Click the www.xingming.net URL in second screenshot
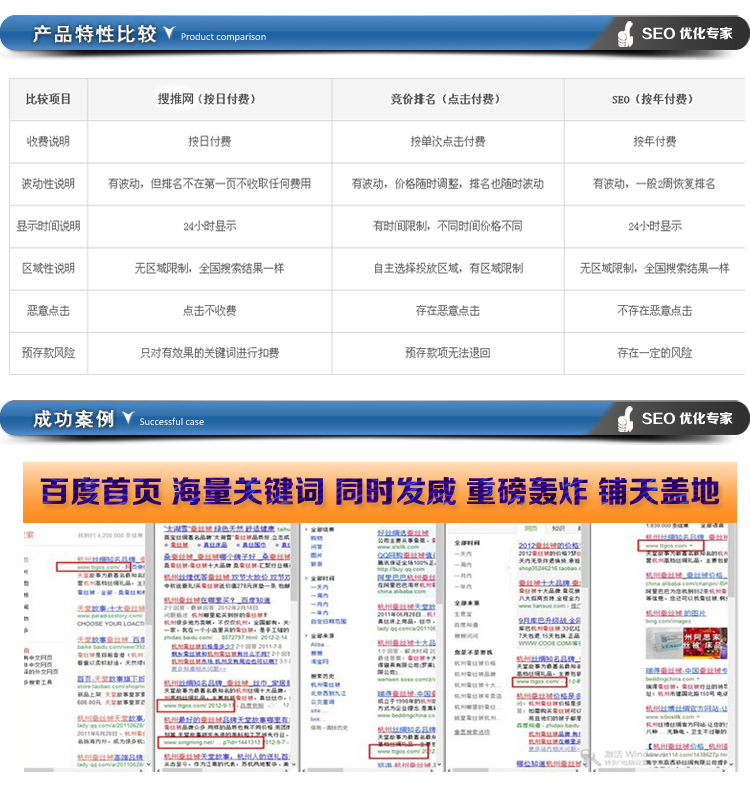This screenshot has width=750, height=809. tap(210, 742)
